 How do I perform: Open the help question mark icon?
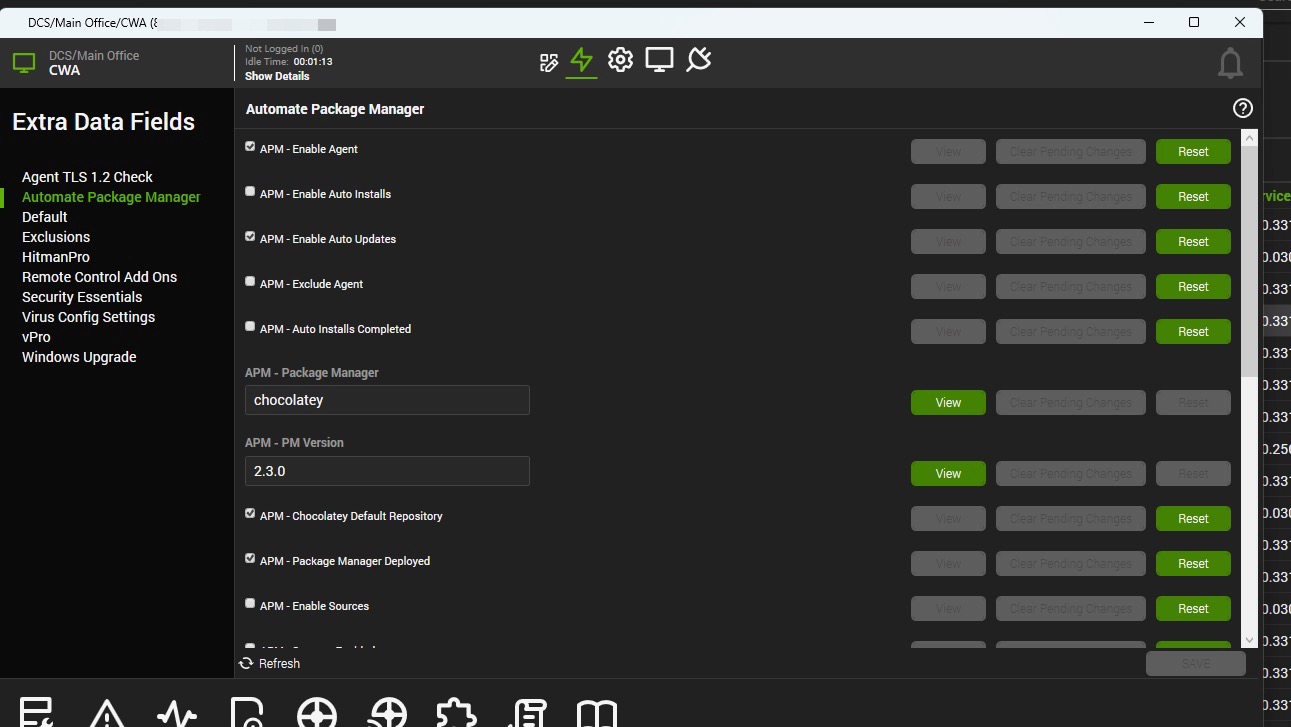(1242, 109)
